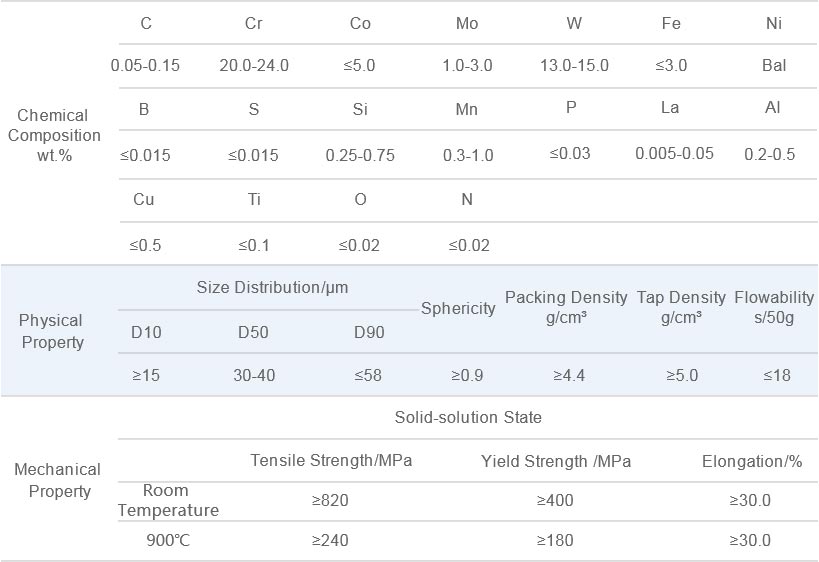Screen dimensions: 819x562
Task: Select the La element header
Action: click(x=670, y=108)
